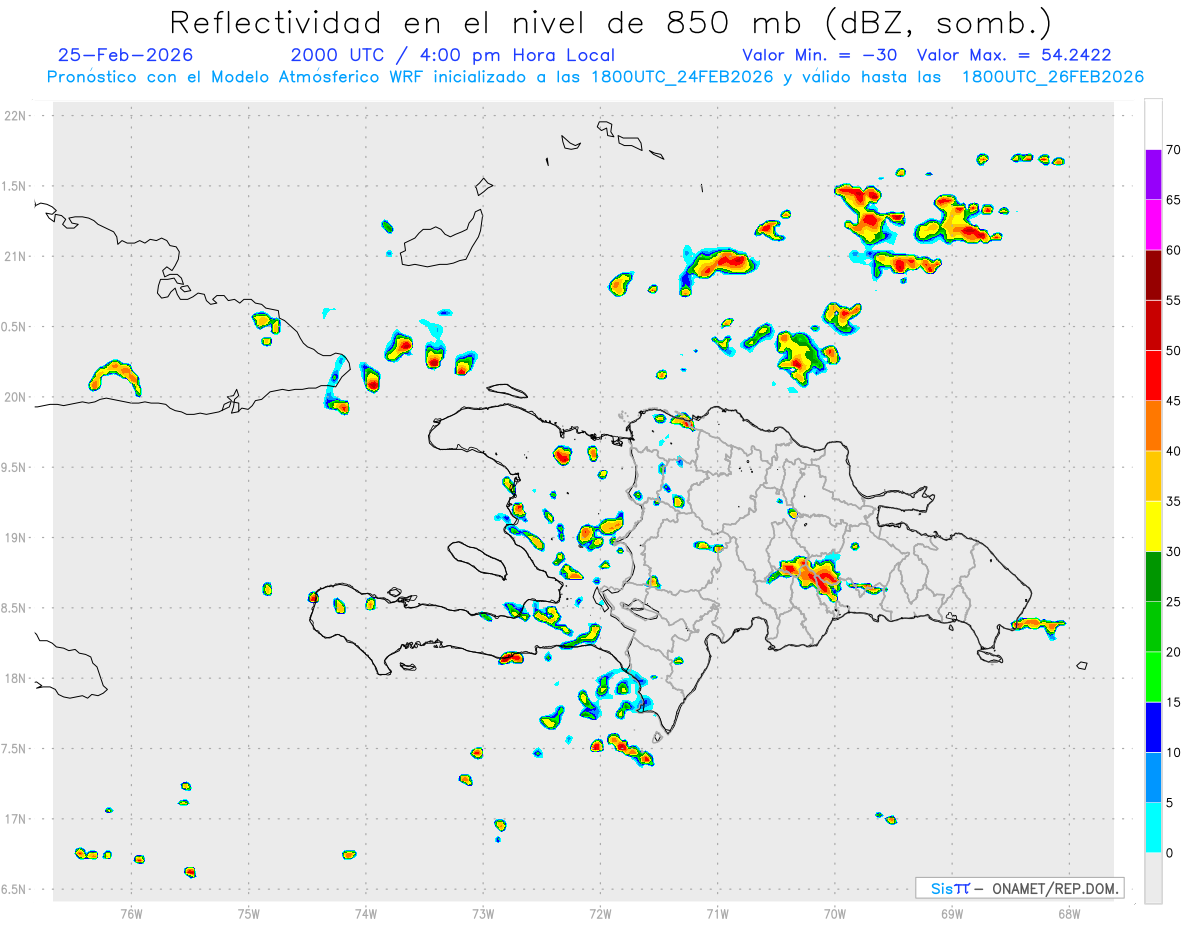1200x927 pixels.
Task: Pick the dark green 25-30 dBZ band
Action: click(x=1153, y=576)
